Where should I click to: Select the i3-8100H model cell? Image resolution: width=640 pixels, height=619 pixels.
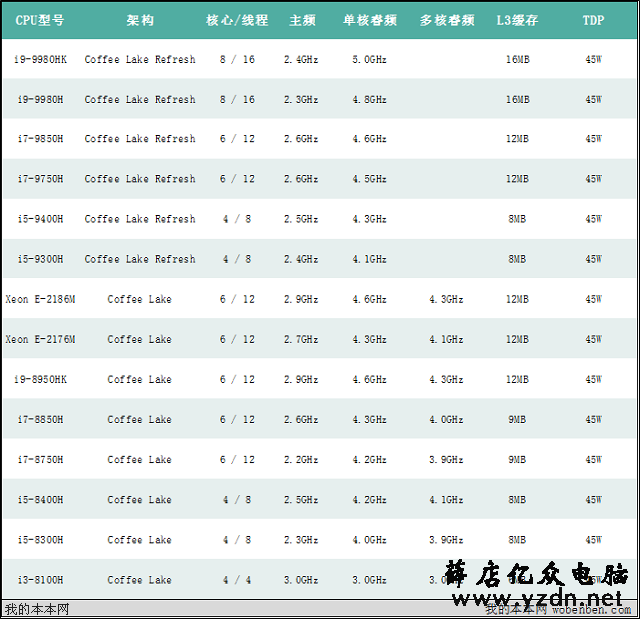[x=40, y=580]
